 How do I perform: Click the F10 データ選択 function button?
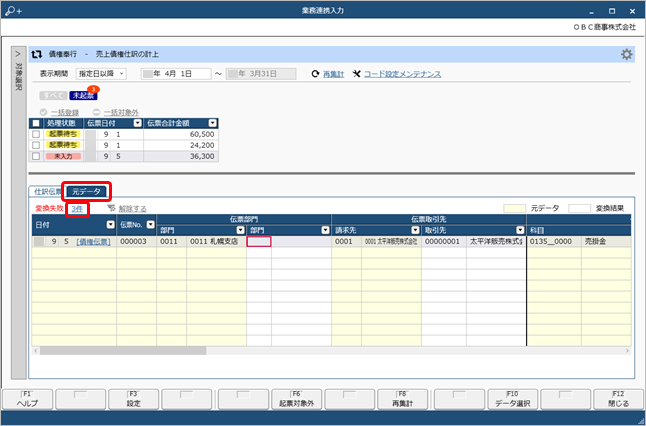512,399
